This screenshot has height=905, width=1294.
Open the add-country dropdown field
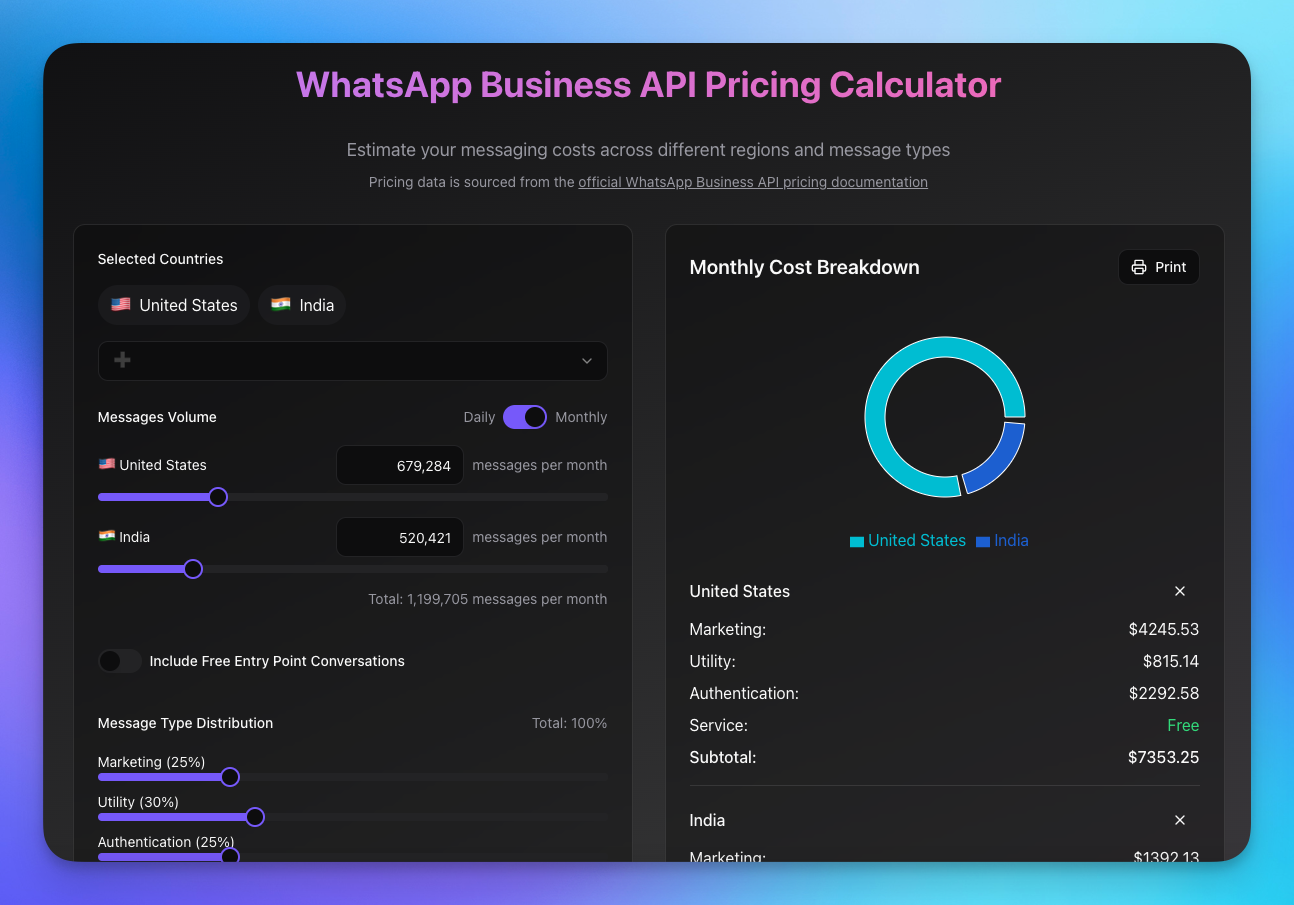pyautogui.click(x=352, y=360)
